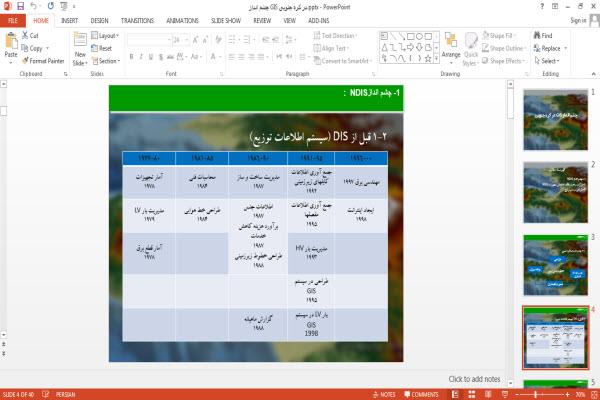Select slide 1 thumbnail
600x400 pixels.
[556, 119]
